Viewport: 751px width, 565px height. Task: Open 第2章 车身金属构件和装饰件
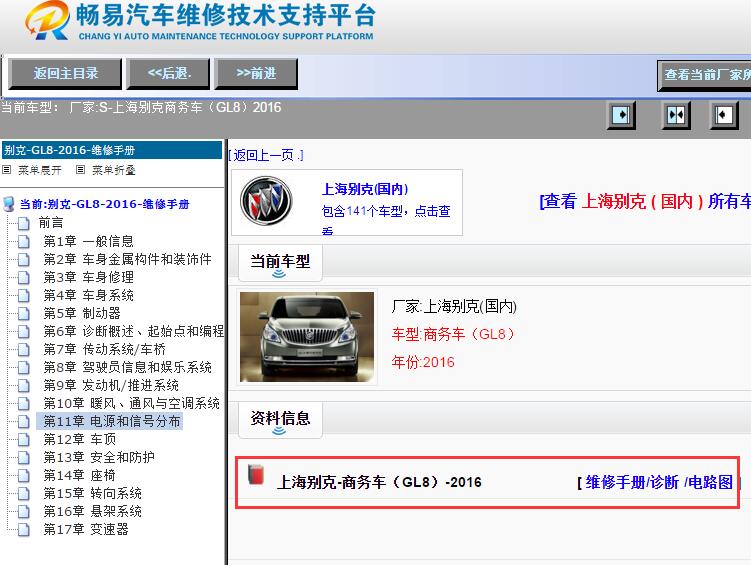pyautogui.click(x=127, y=259)
